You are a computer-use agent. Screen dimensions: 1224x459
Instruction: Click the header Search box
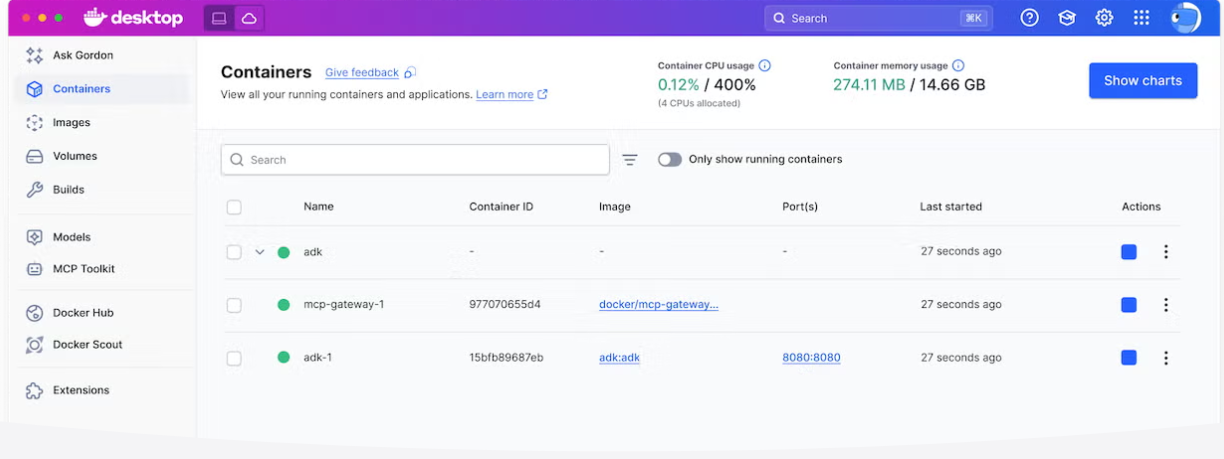point(879,18)
